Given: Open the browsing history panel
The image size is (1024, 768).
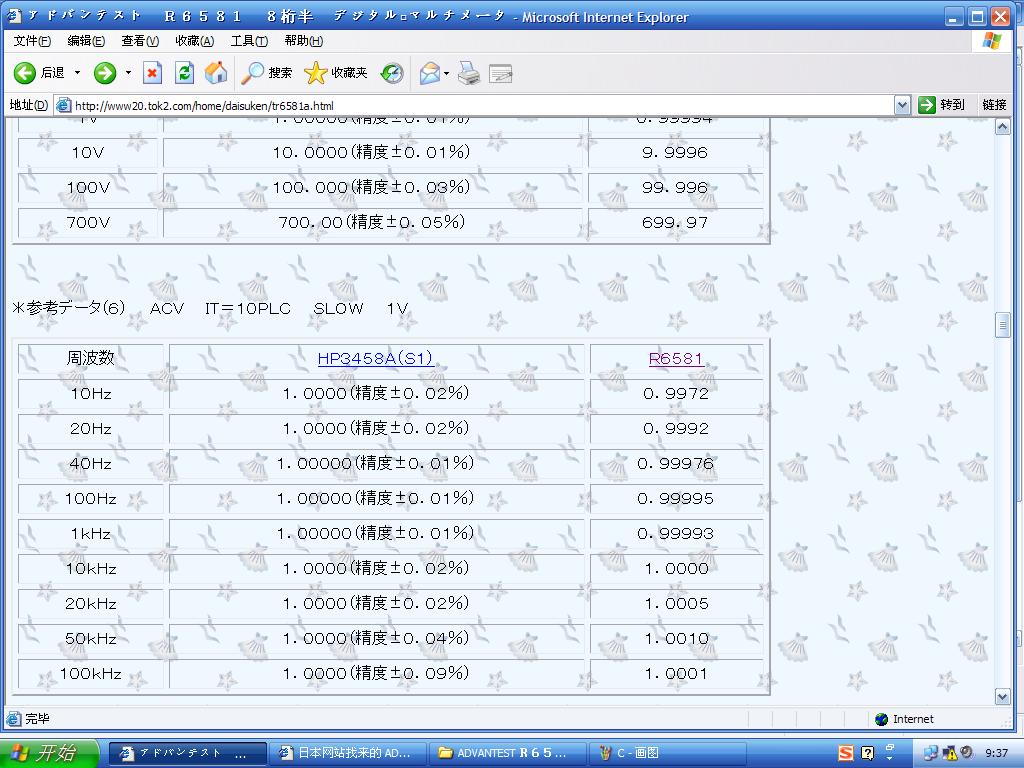Looking at the screenshot, I should [392, 72].
